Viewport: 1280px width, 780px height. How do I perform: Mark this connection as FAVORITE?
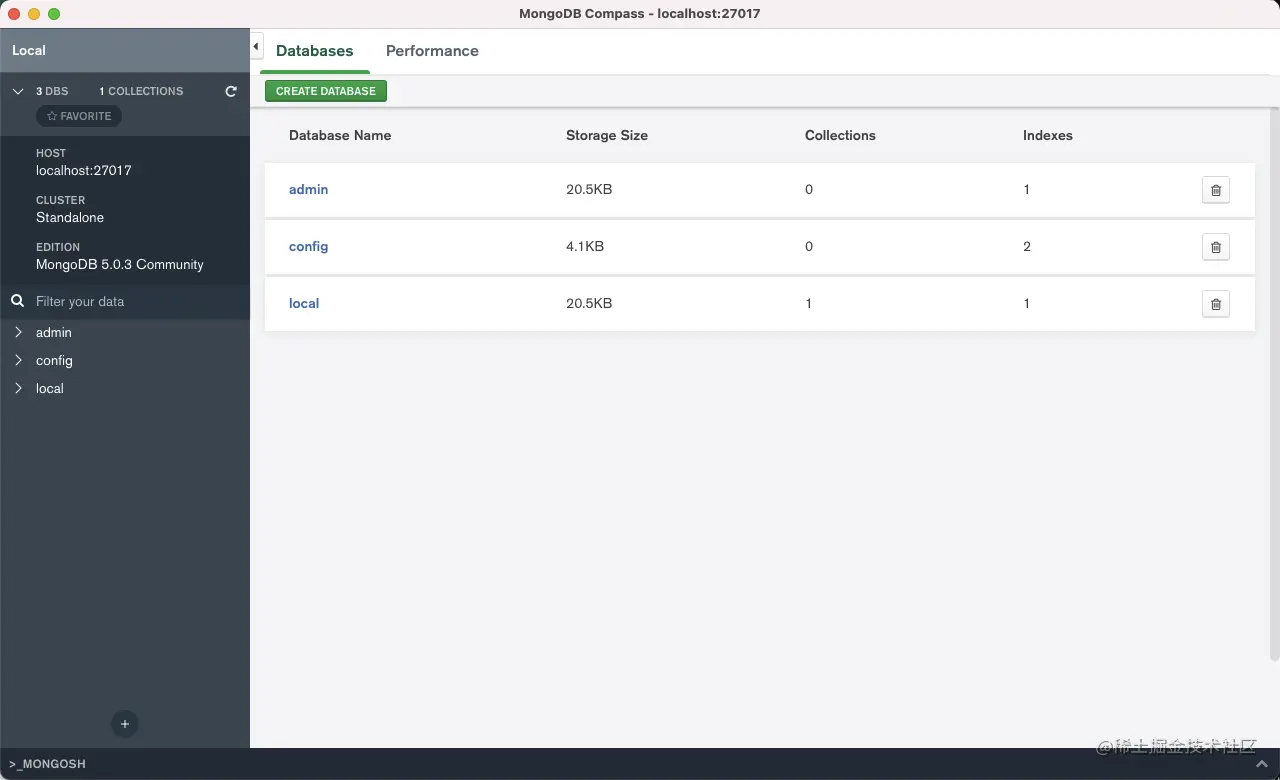pyautogui.click(x=78, y=115)
